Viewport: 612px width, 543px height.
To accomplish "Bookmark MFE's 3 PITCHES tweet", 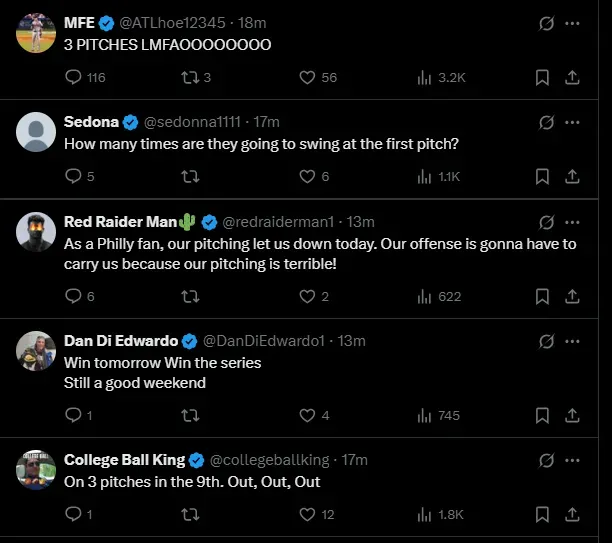I will coord(542,77).
